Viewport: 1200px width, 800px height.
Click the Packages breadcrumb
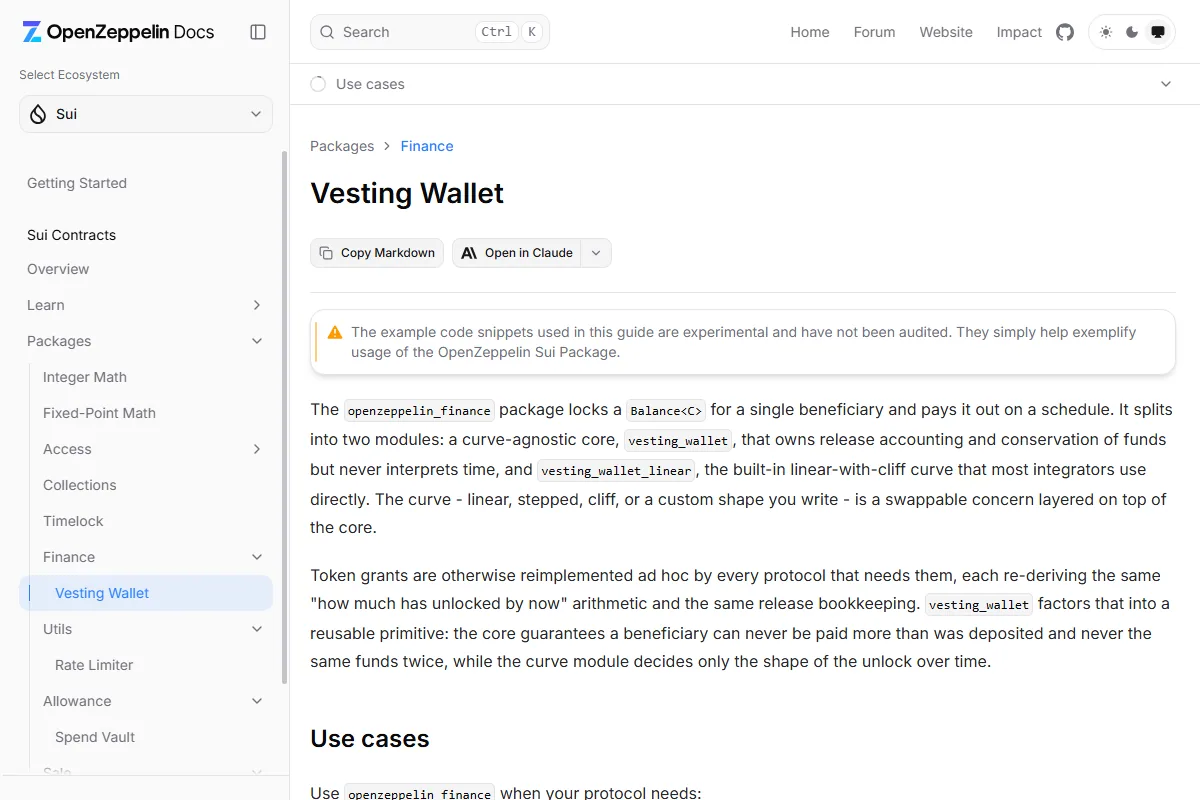pos(342,146)
